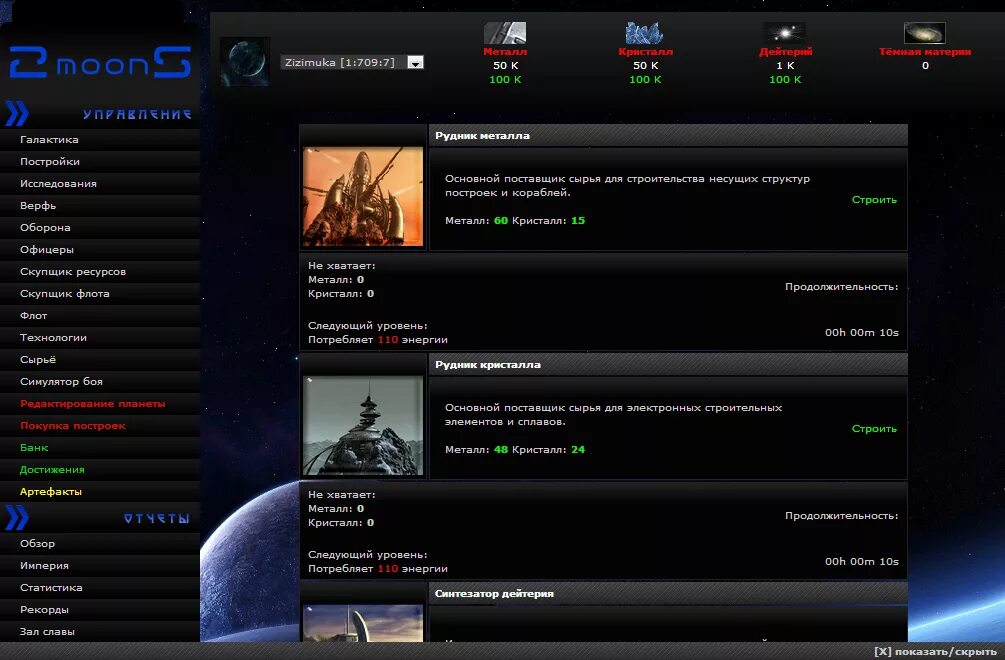
Task: Open Офицеры menu entry
Action: click(47, 249)
